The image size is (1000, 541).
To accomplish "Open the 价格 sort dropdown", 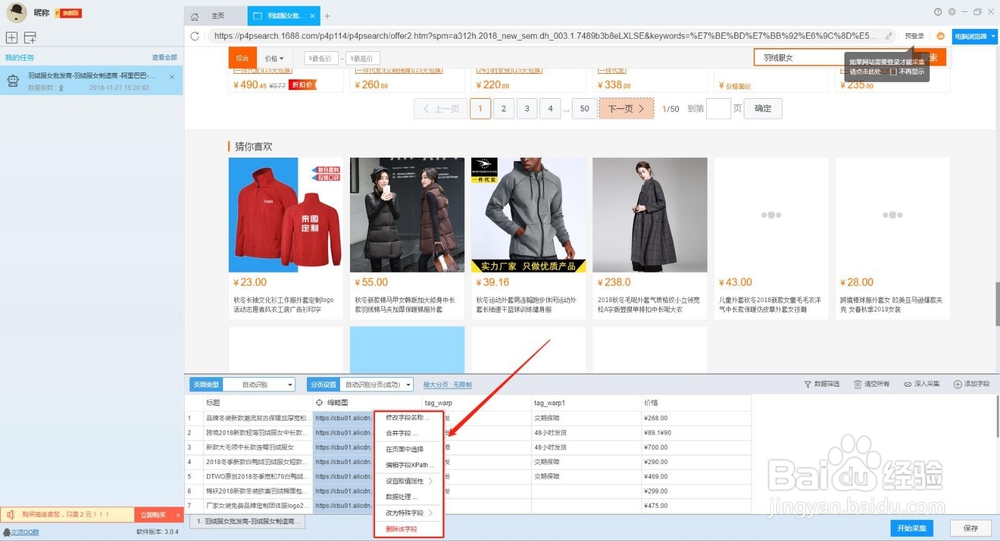I will tap(274, 58).
